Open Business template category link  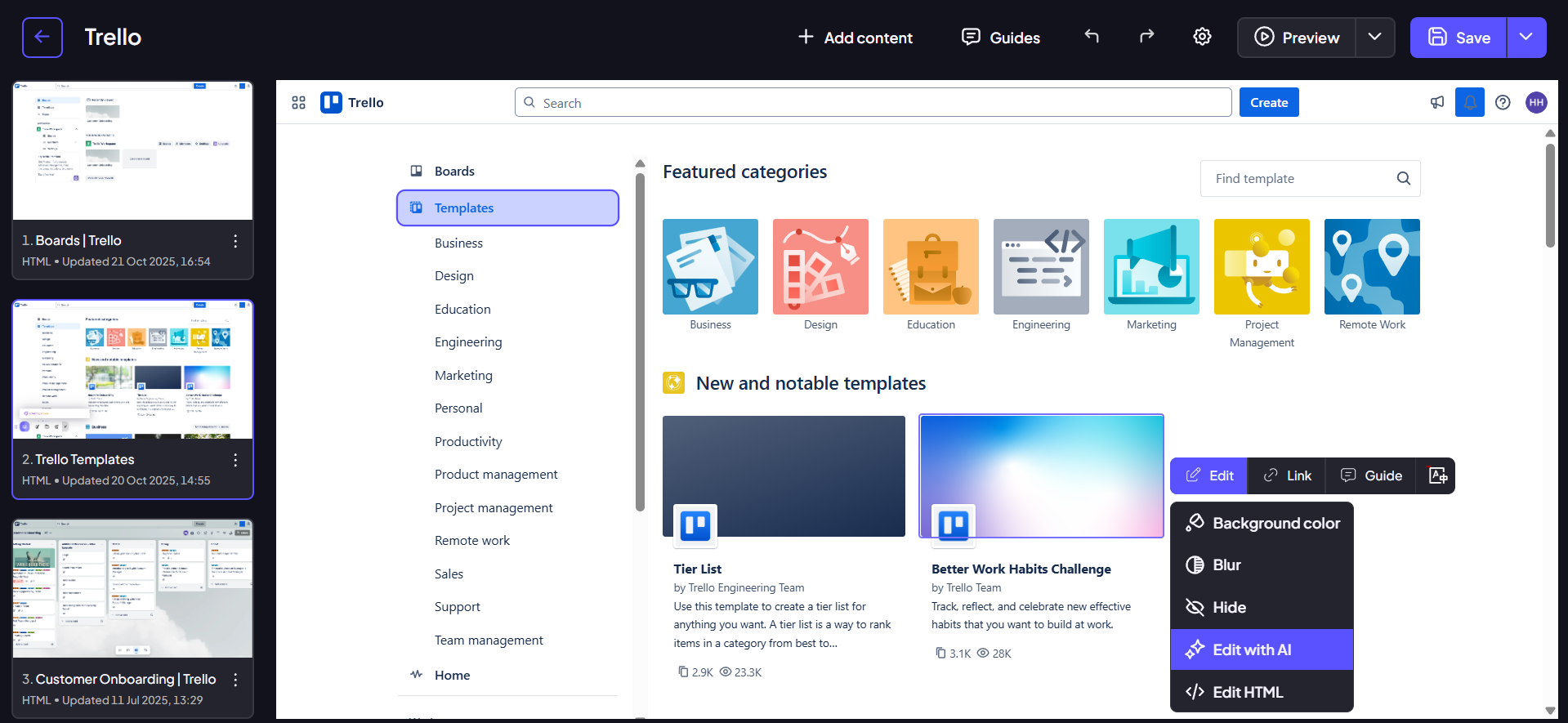tap(458, 243)
